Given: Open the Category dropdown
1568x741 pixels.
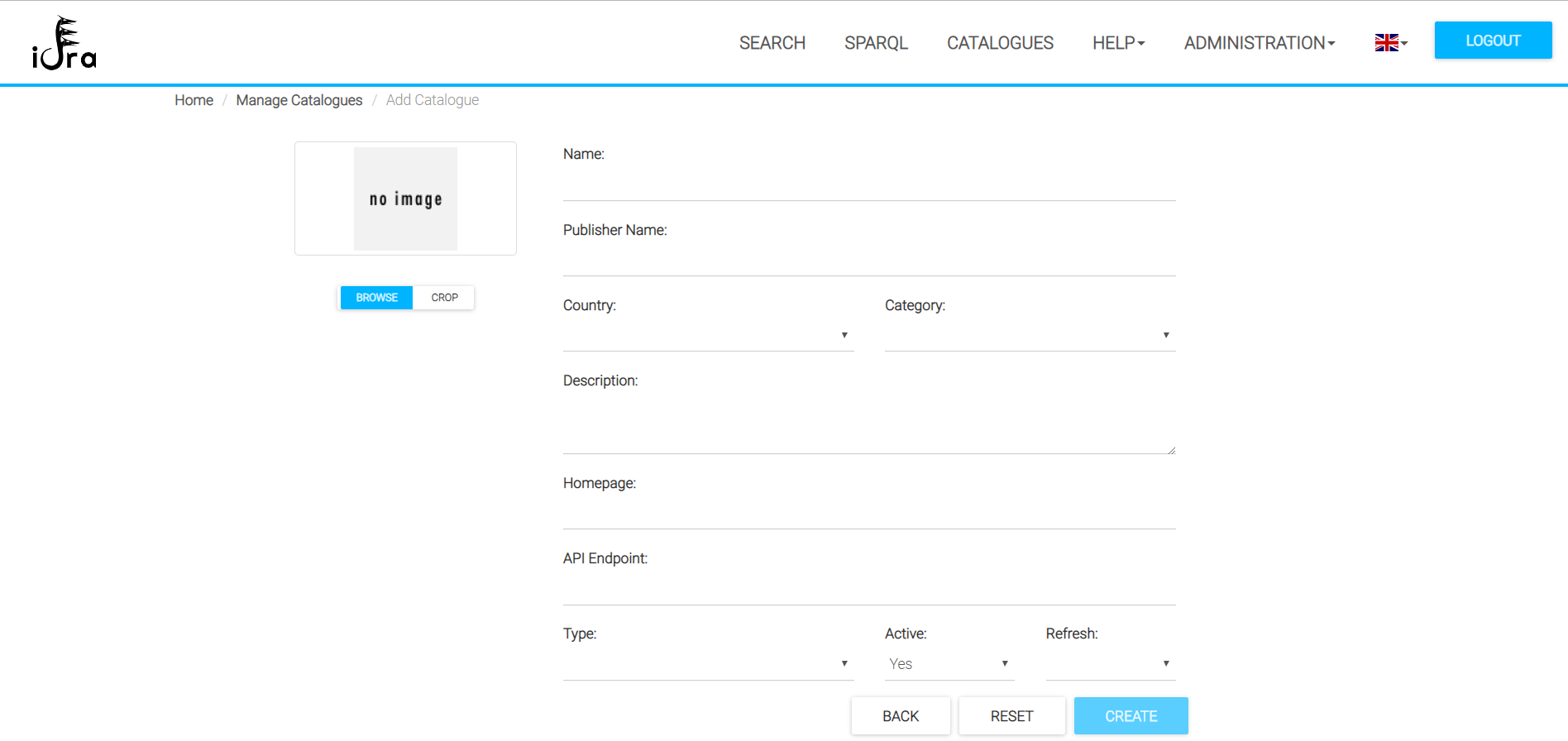Looking at the screenshot, I should [1030, 336].
